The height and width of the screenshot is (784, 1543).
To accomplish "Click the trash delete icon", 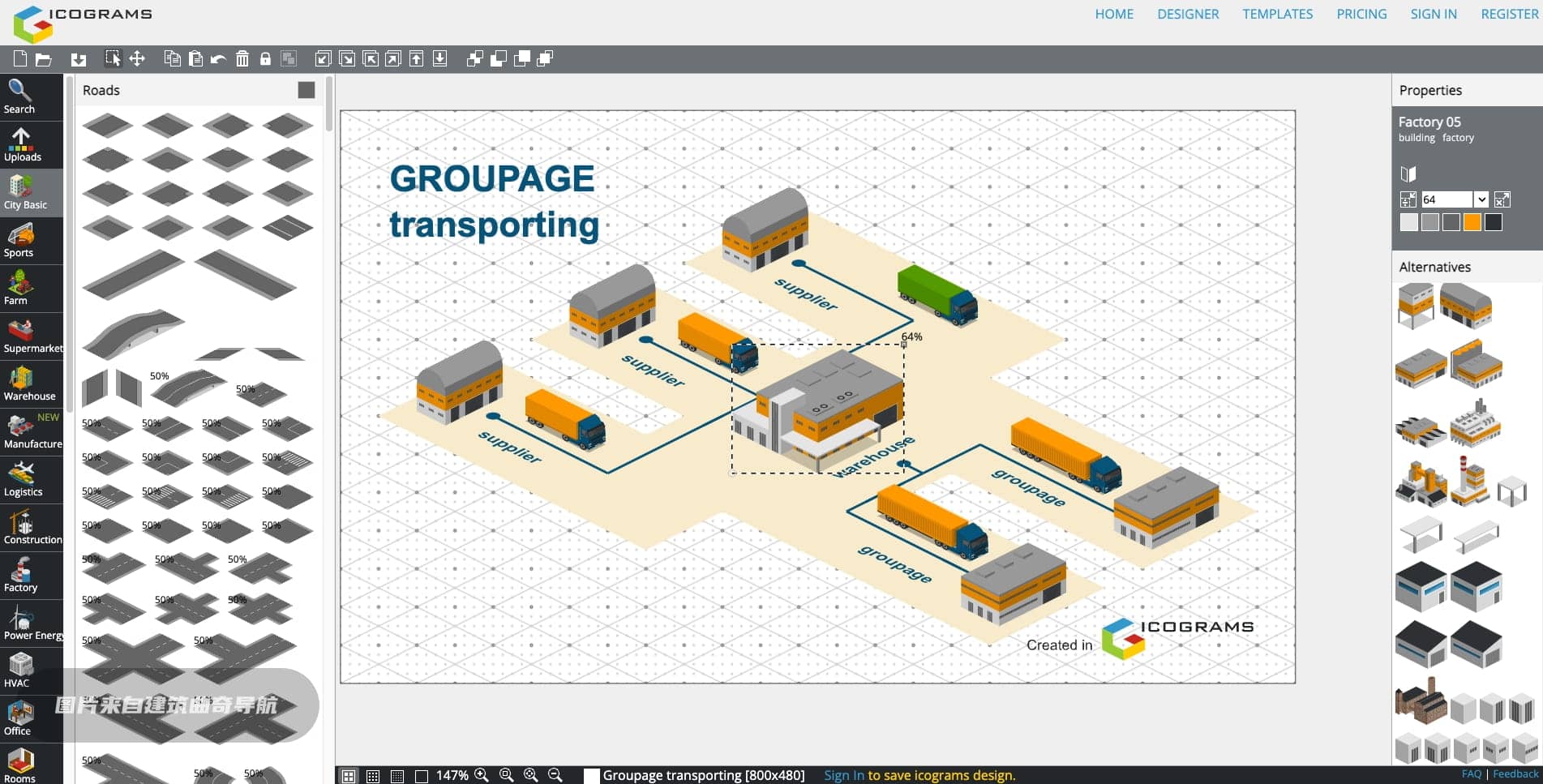I will coord(242,58).
